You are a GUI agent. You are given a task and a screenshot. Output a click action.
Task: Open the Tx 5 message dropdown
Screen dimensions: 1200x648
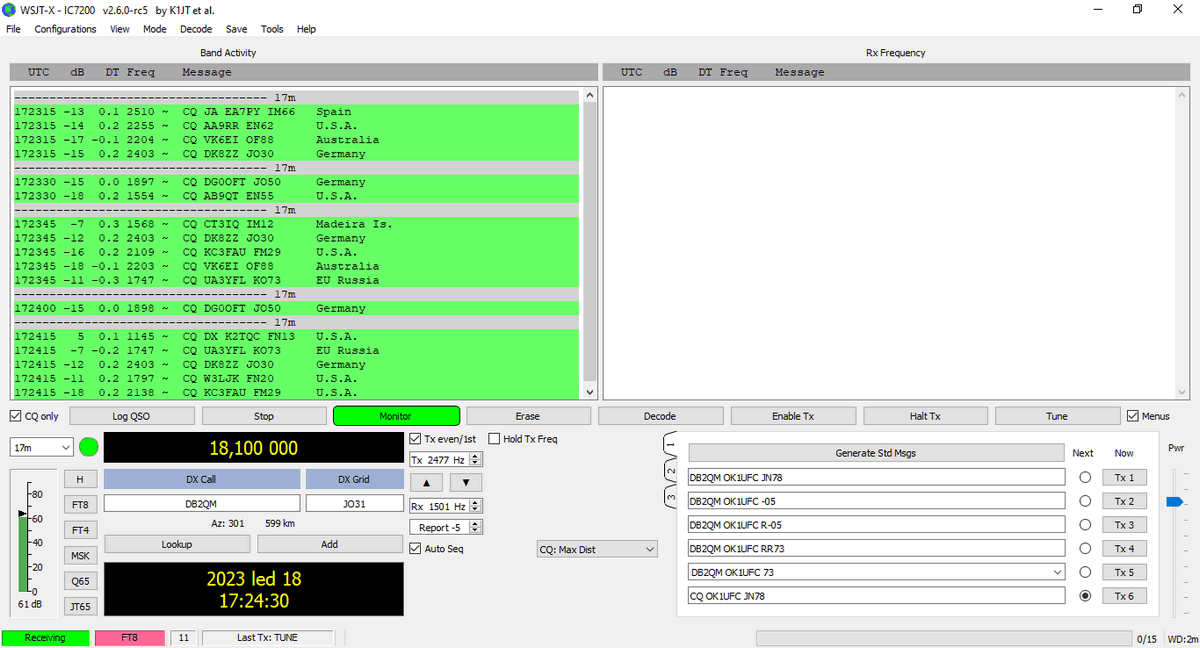click(x=1058, y=572)
